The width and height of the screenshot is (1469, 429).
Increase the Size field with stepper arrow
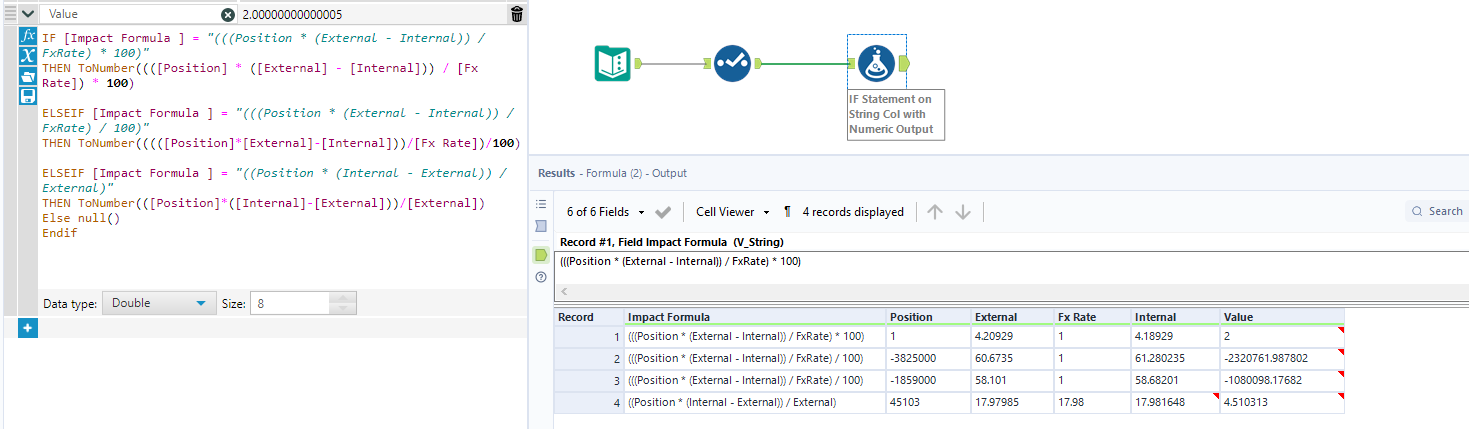click(343, 298)
